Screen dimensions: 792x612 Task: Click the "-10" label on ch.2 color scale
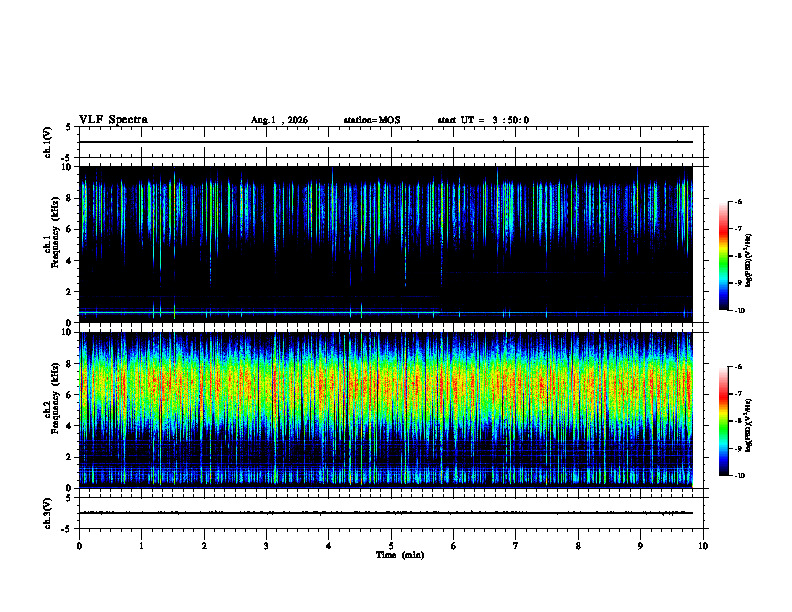click(x=739, y=476)
